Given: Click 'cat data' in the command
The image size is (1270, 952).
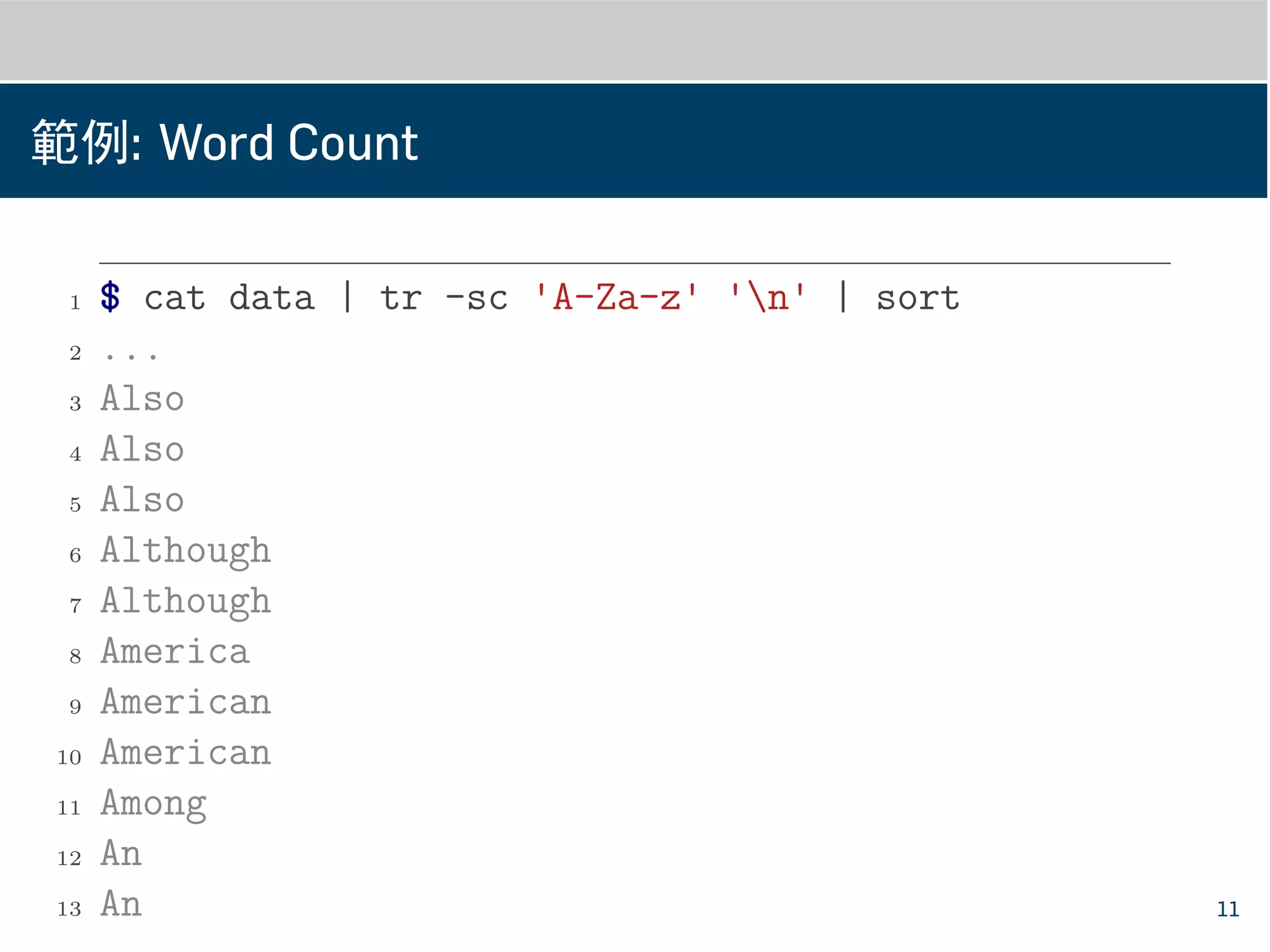Looking at the screenshot, I should click(x=229, y=298).
